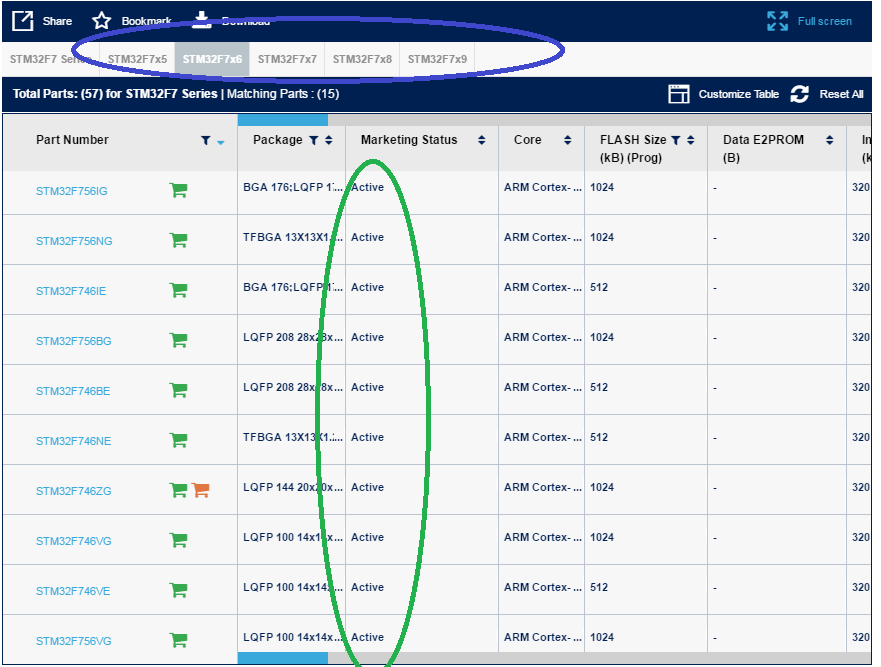
Task: Open the STM32F746VG part link
Action: (x=74, y=541)
